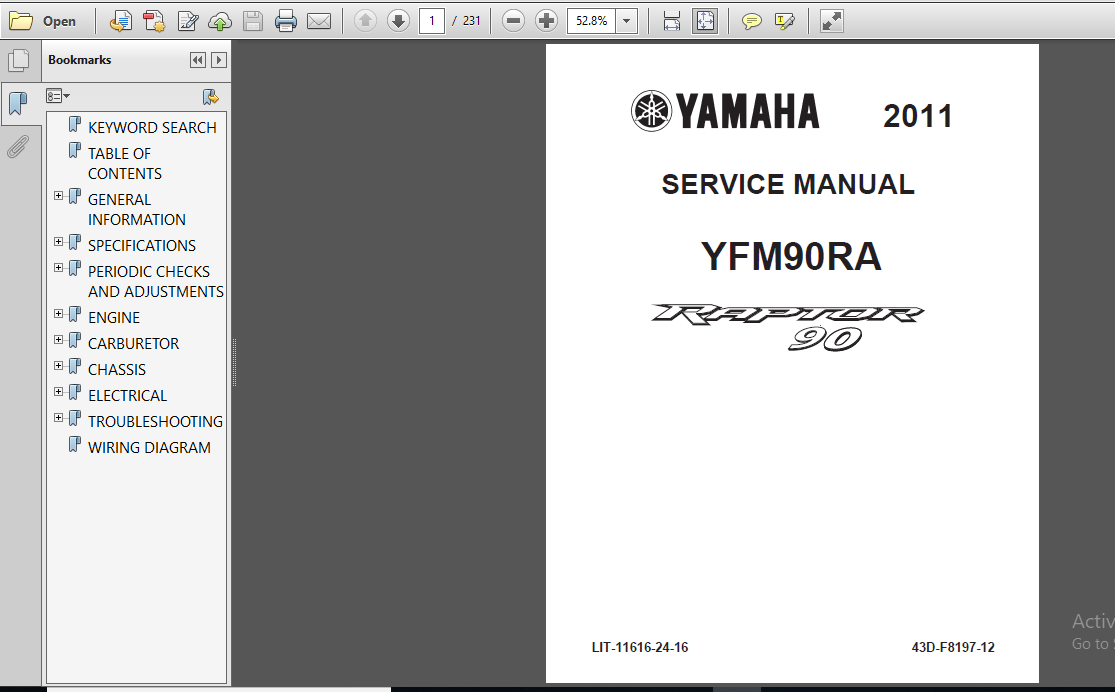Select the TROUBLESHOOTING bookmark text
Screen dimensions: 1115x692
click(x=155, y=422)
